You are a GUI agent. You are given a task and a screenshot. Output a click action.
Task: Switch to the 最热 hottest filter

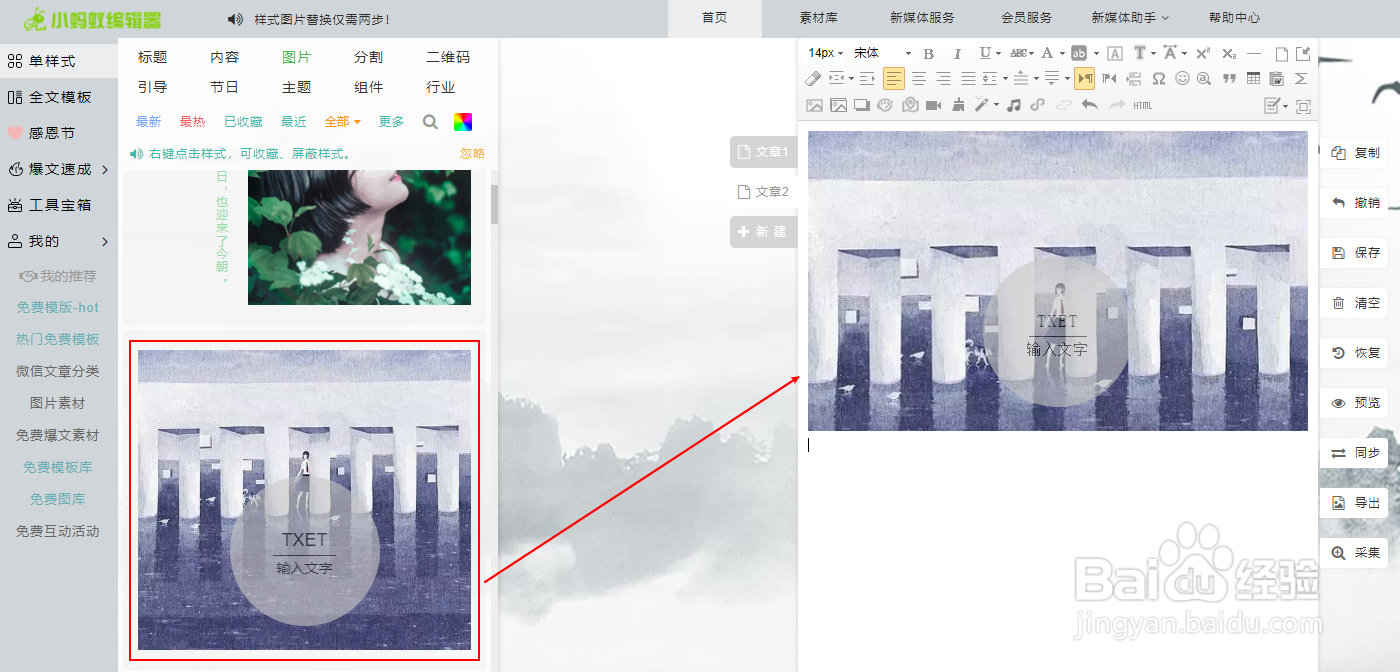tap(193, 121)
